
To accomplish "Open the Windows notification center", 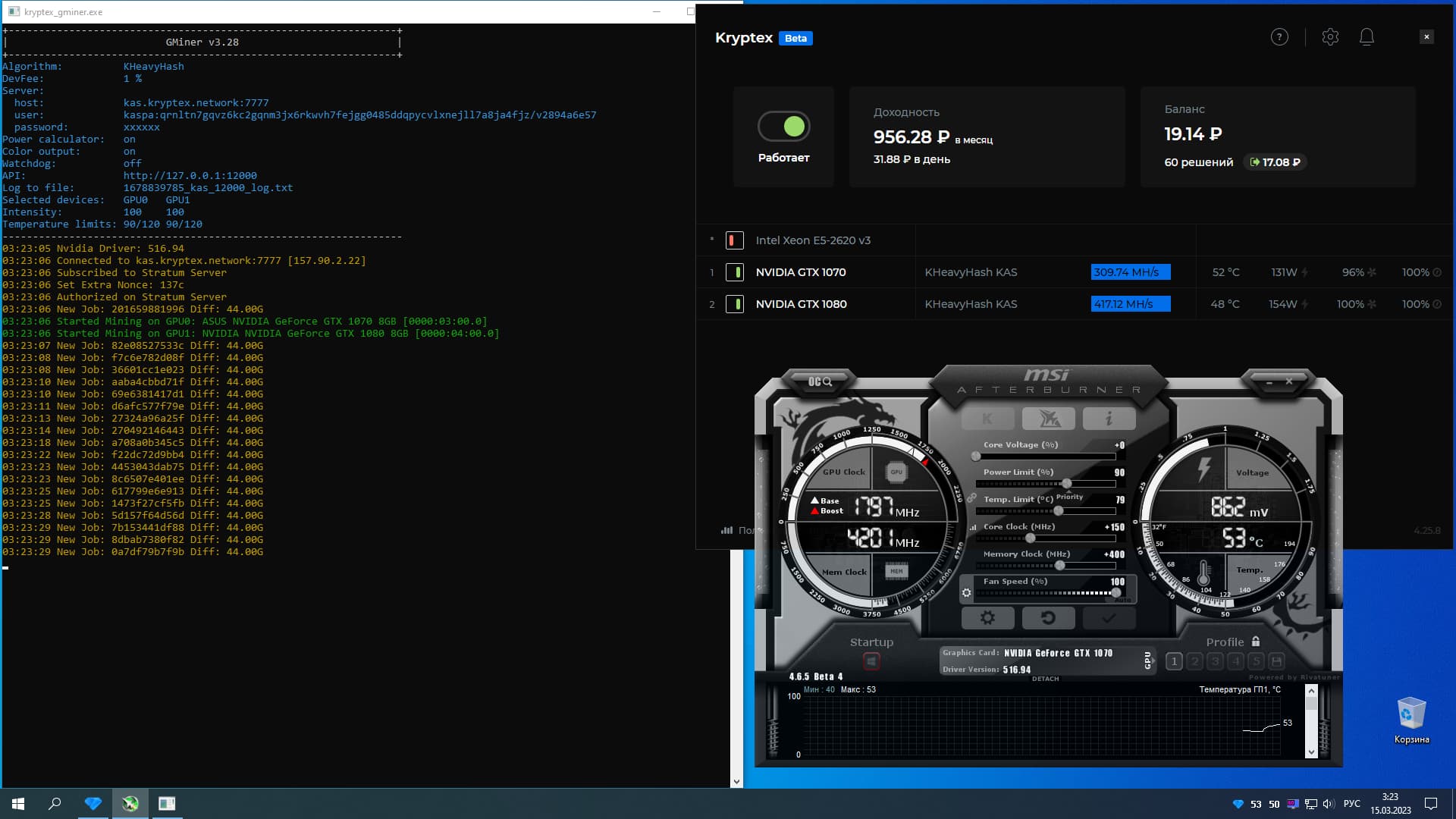I will pos(1431,804).
